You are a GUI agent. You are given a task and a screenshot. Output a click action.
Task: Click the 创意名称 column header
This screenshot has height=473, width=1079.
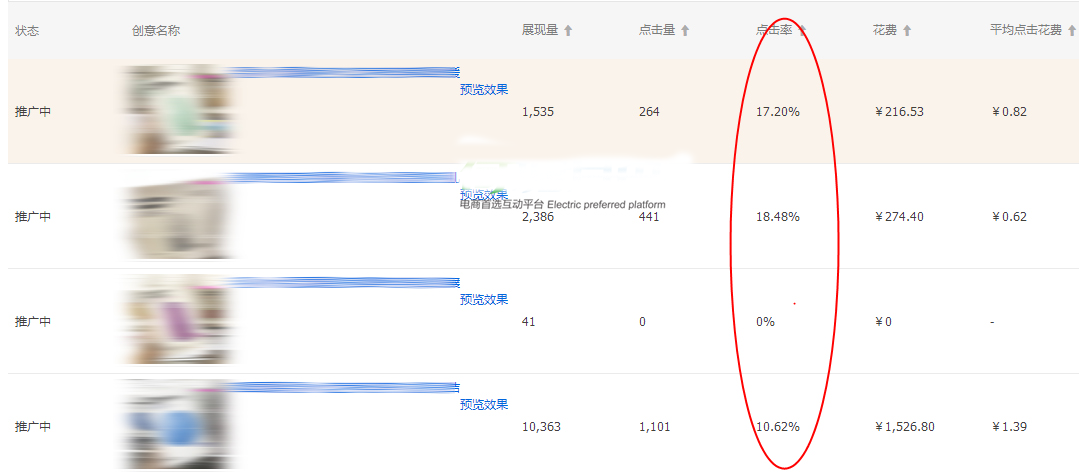pyautogui.click(x=156, y=31)
